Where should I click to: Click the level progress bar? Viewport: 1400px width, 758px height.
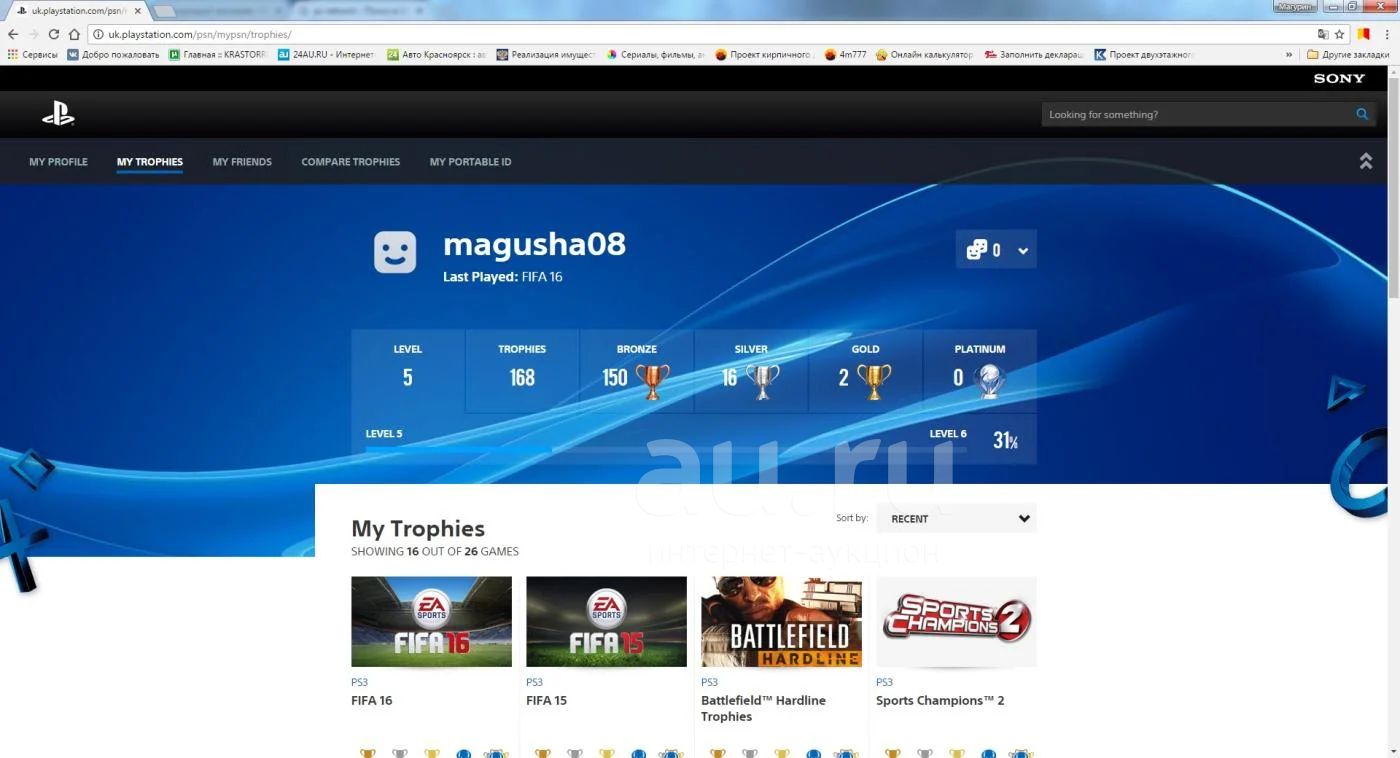point(665,450)
